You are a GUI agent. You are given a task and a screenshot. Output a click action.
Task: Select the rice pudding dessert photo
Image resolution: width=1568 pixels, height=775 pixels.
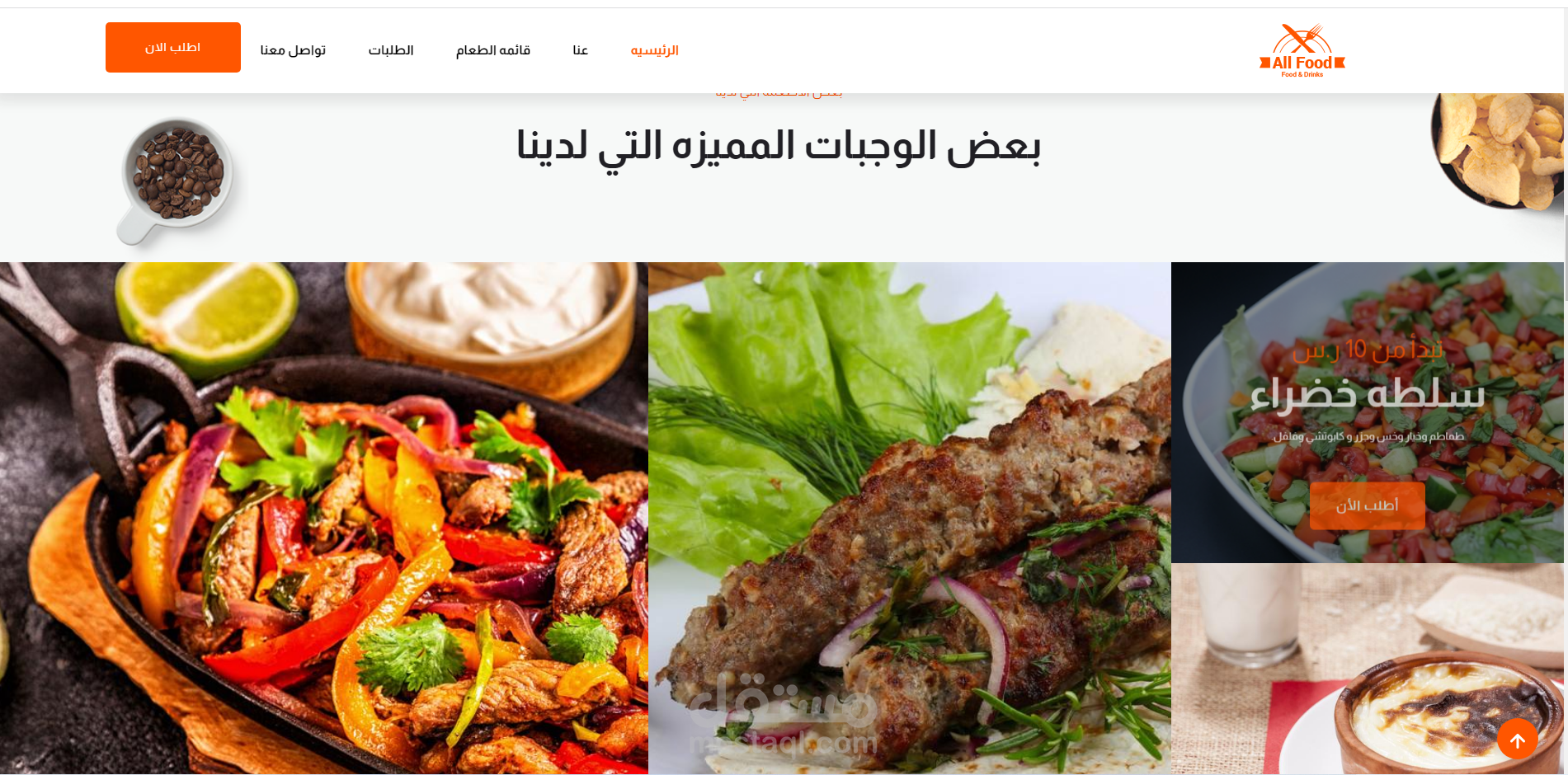(x=1367, y=669)
